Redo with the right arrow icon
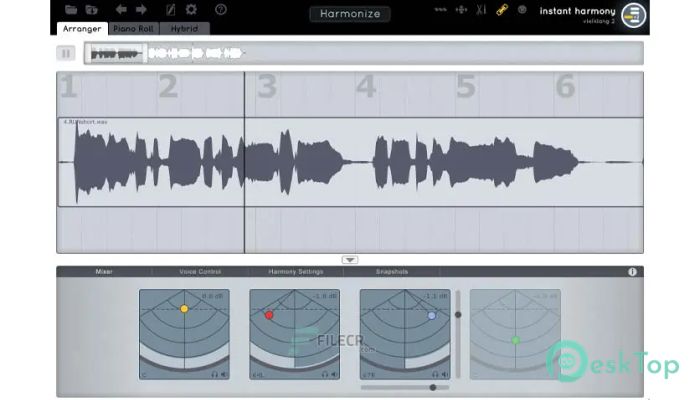The width and height of the screenshot is (700, 400). pos(141,9)
